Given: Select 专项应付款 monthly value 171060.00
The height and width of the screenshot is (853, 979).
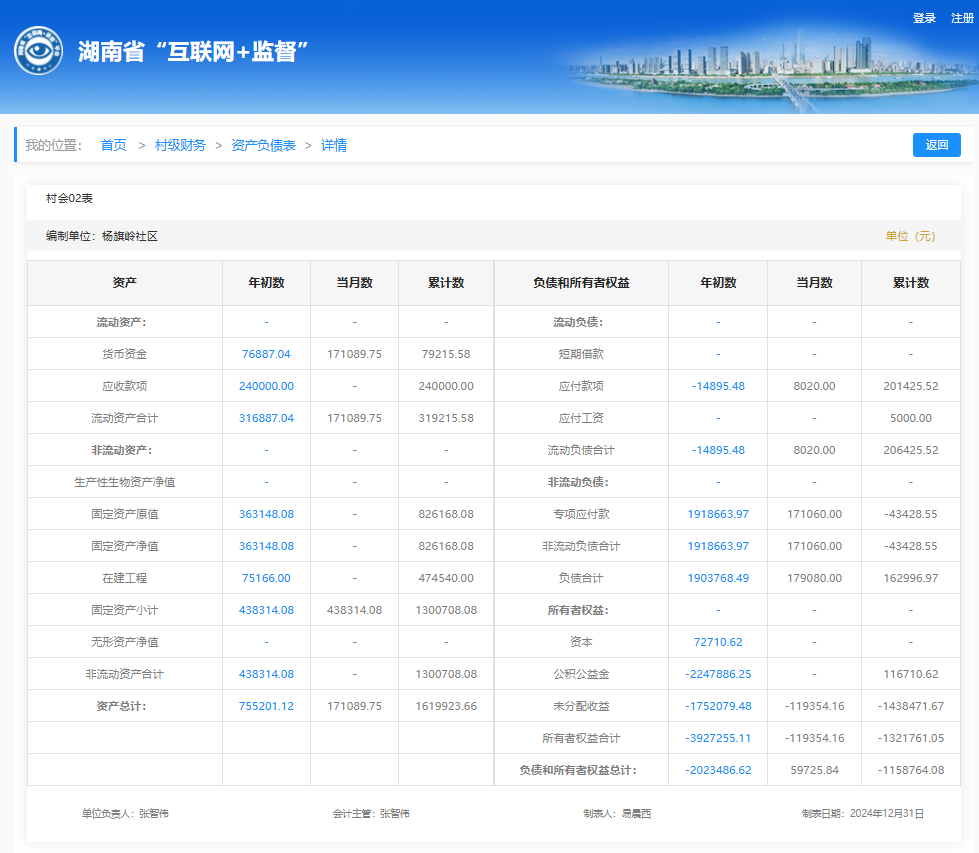Looking at the screenshot, I should coord(814,514).
